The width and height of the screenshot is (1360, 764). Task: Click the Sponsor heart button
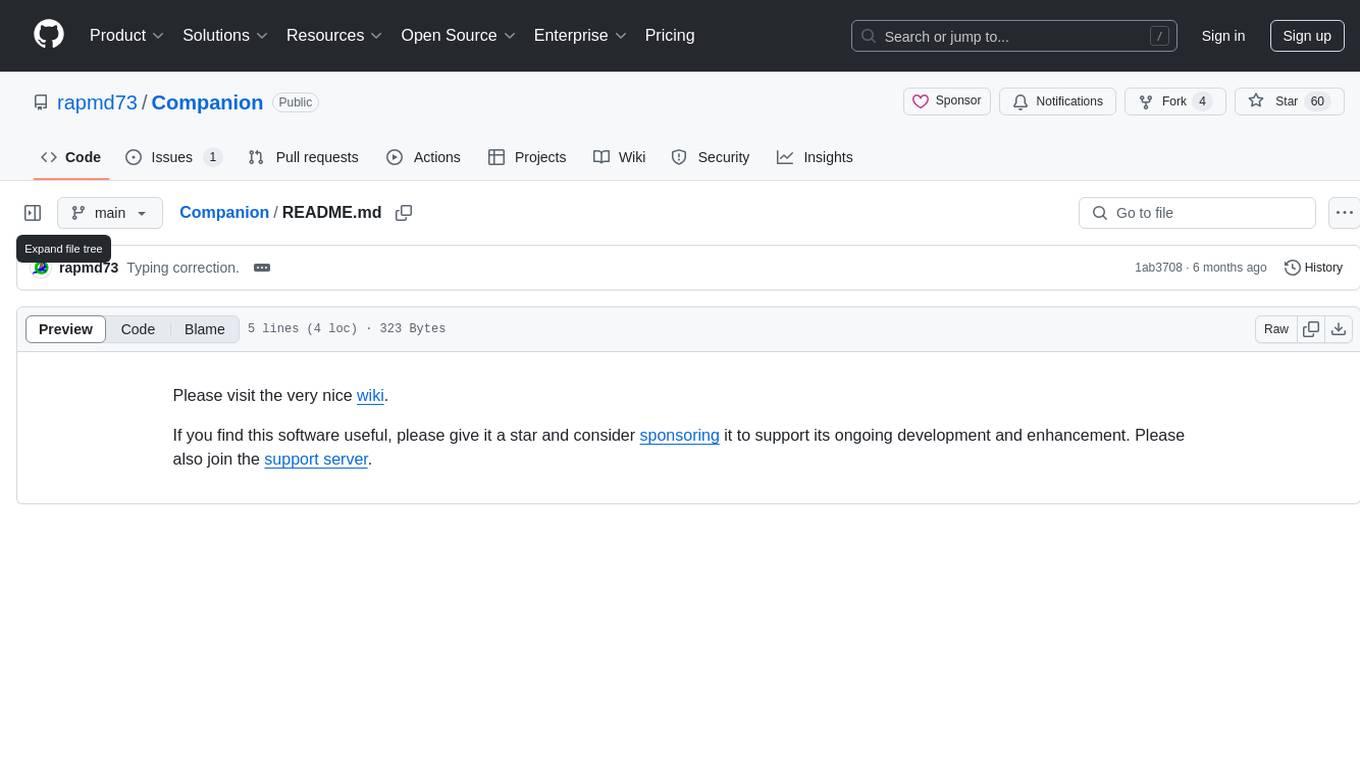[947, 101]
